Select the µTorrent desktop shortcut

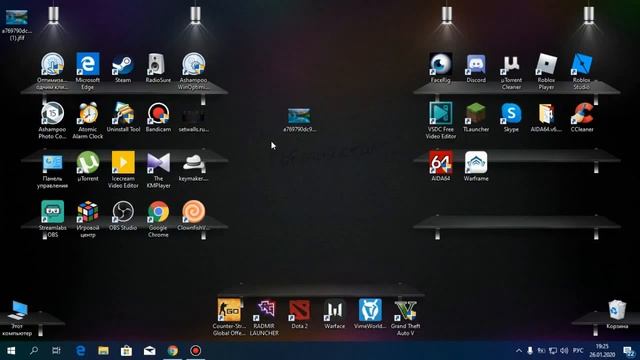[x=87, y=166]
